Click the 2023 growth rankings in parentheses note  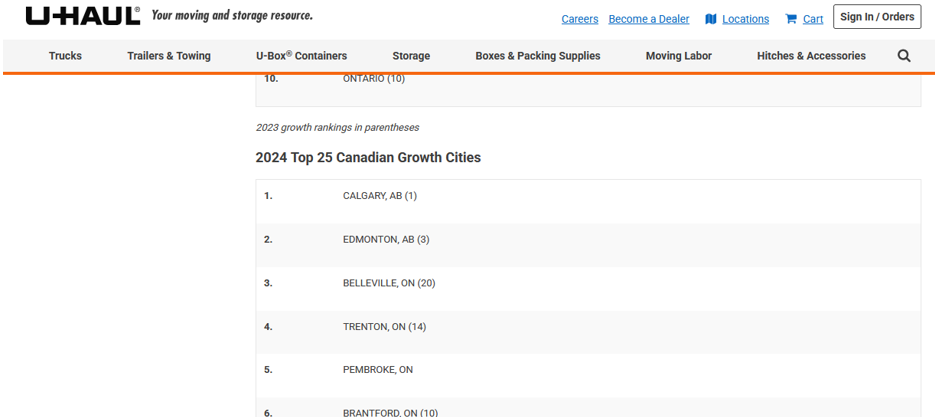pyautogui.click(x=338, y=127)
